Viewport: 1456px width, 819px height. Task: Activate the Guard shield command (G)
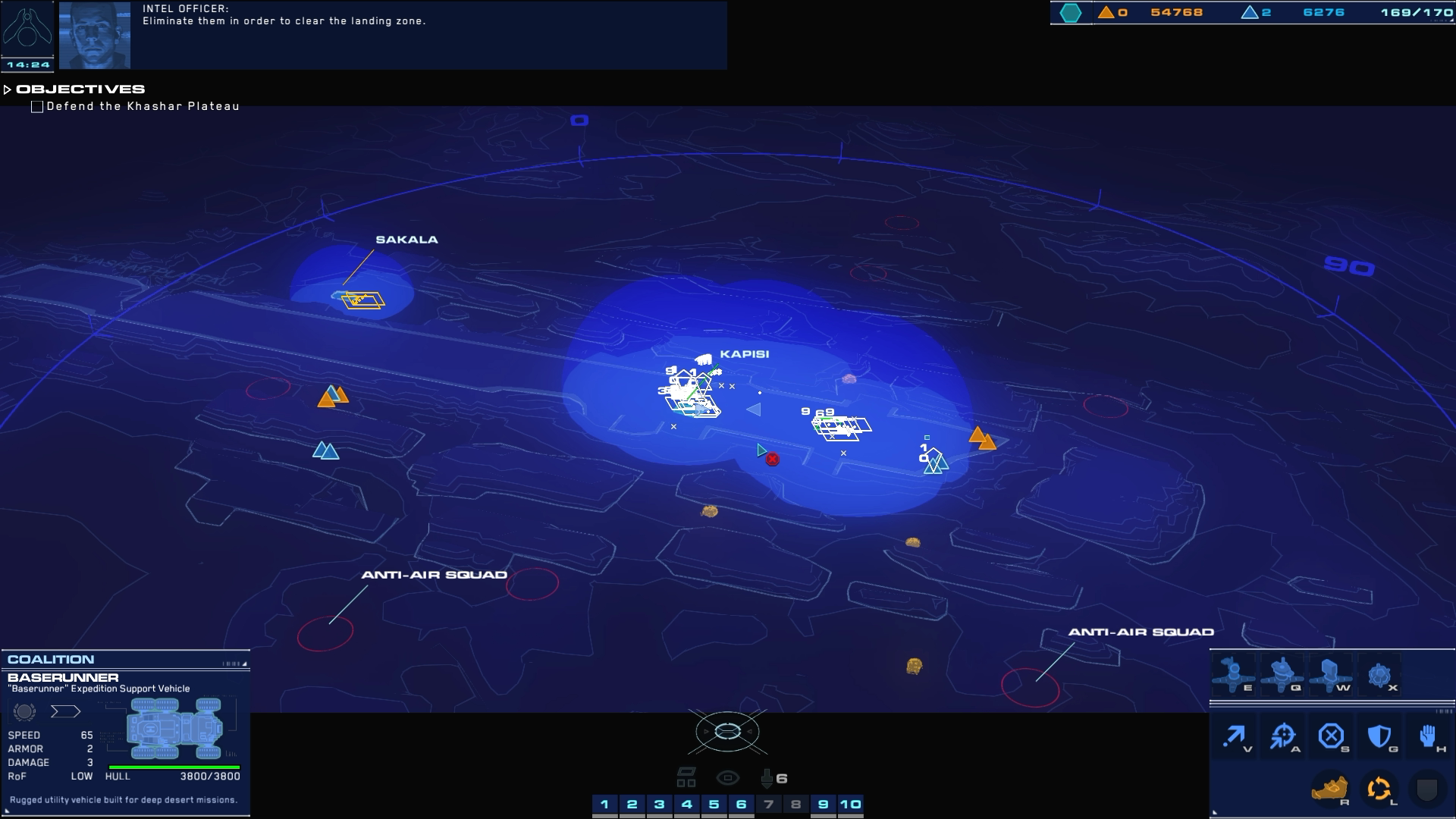click(1379, 736)
